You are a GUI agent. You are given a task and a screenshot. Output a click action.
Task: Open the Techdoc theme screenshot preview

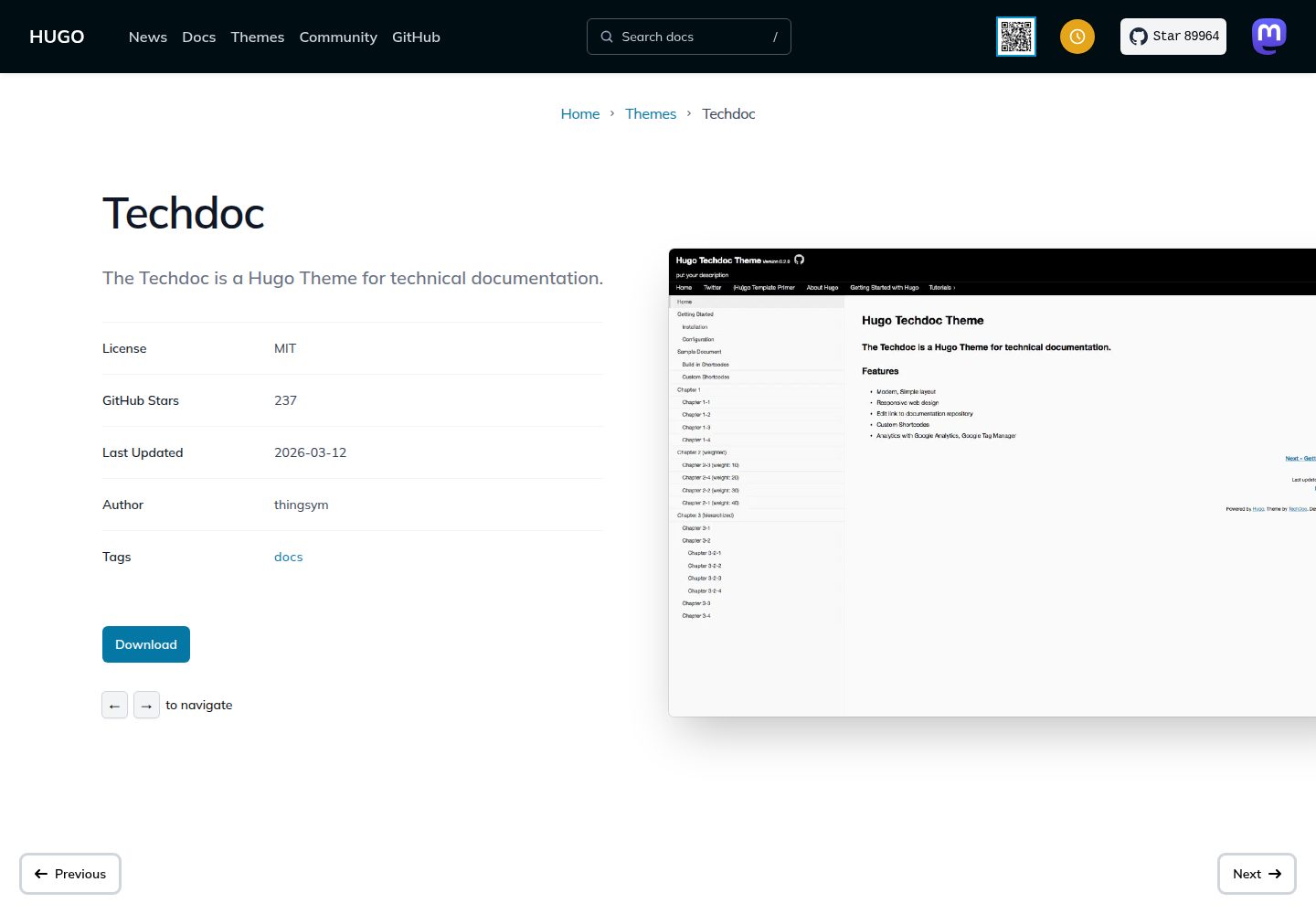point(992,483)
